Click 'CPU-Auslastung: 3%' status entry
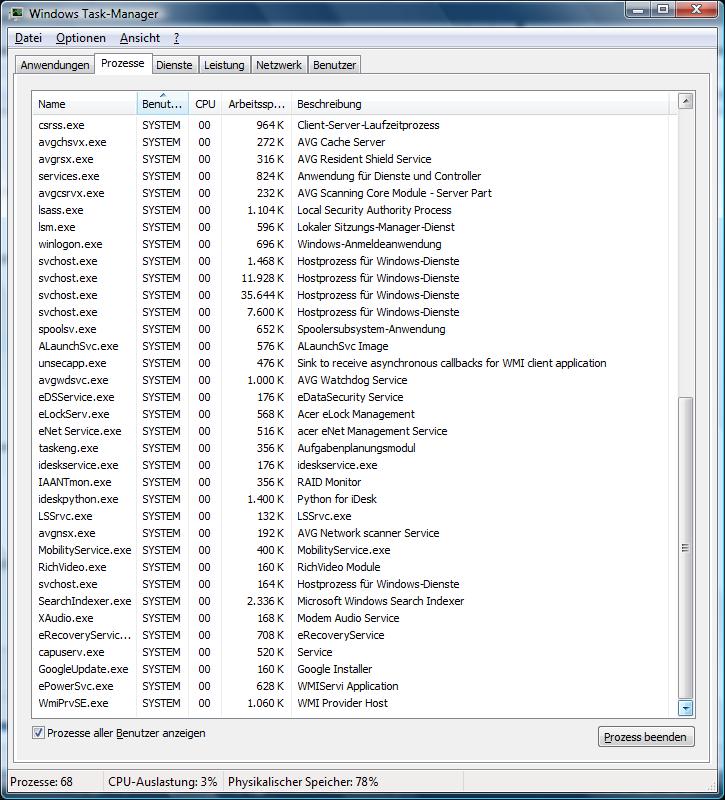 [162, 782]
